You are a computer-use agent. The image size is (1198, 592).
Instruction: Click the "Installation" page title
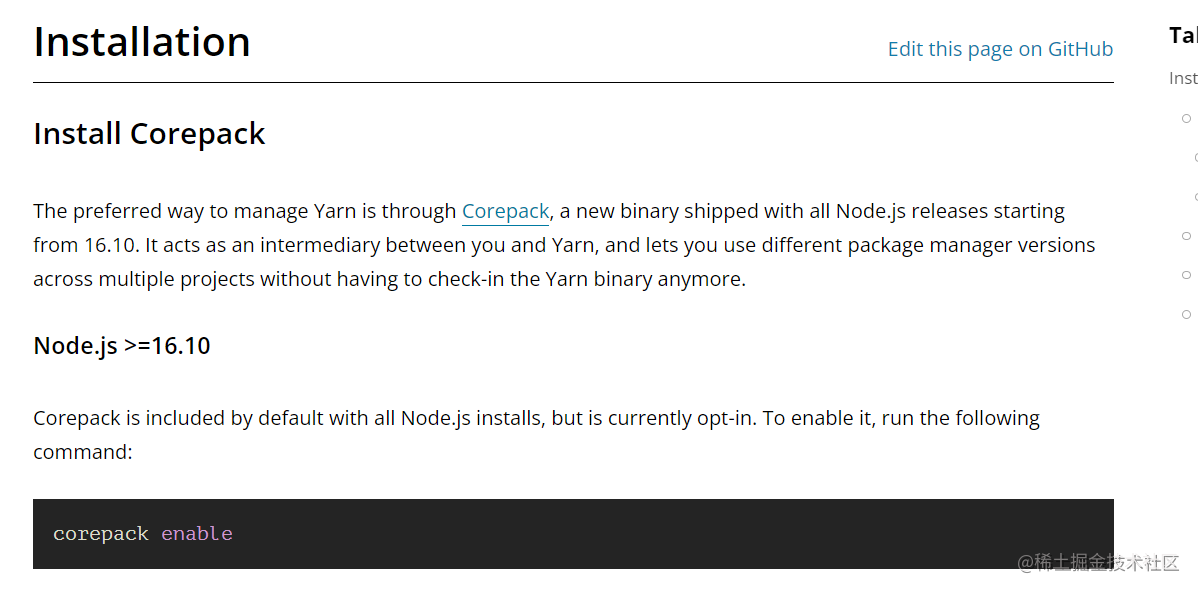(141, 41)
